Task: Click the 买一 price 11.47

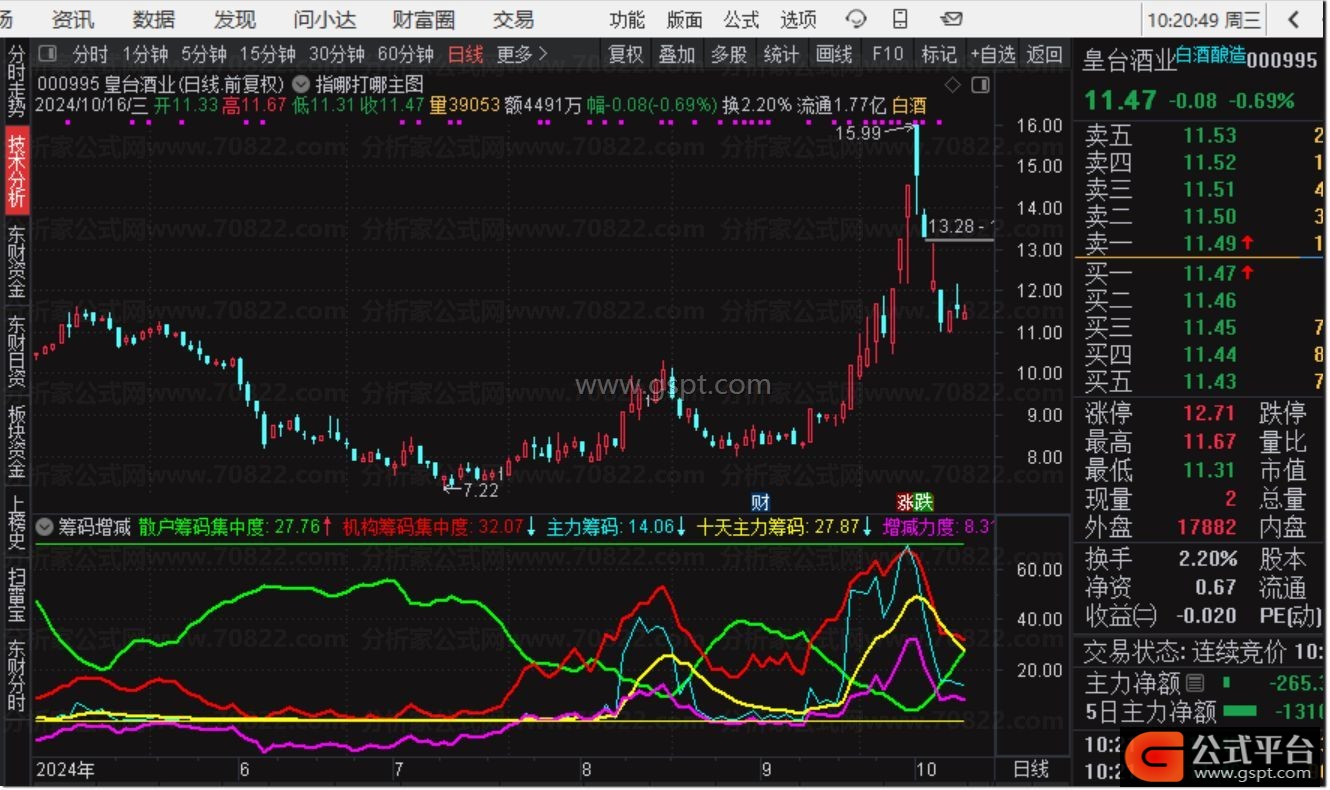Action: click(x=1209, y=273)
